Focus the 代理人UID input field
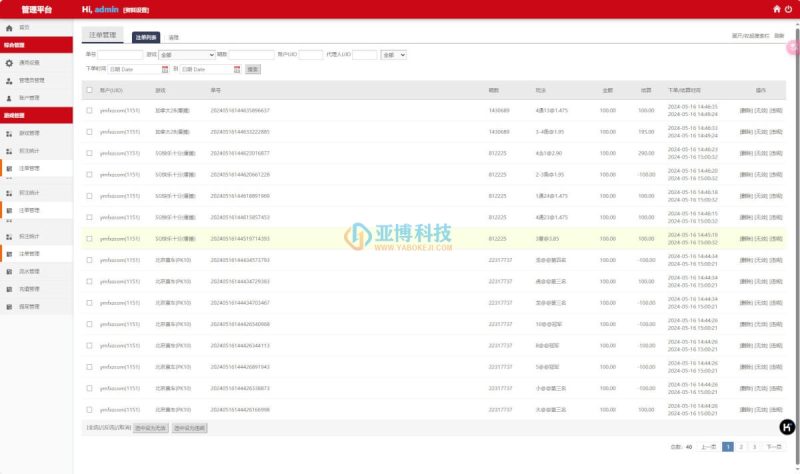The height and width of the screenshot is (474, 800). point(364,55)
